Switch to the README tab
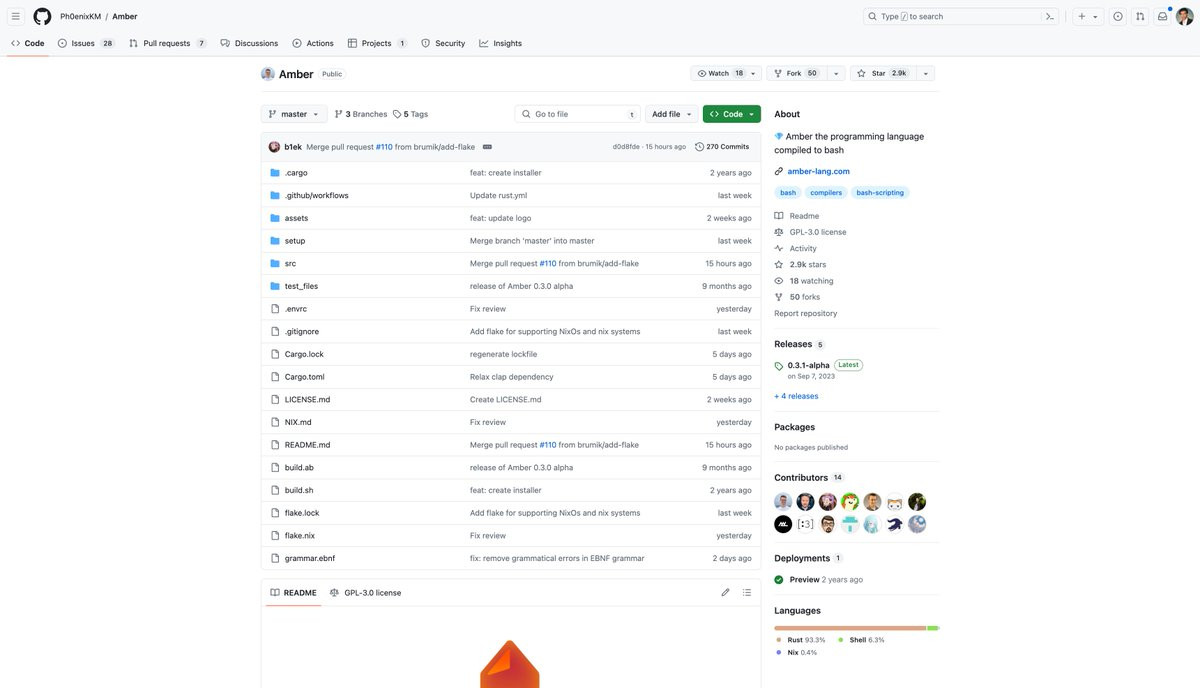Image resolution: width=1200 pixels, height=688 pixels. [x=293, y=592]
